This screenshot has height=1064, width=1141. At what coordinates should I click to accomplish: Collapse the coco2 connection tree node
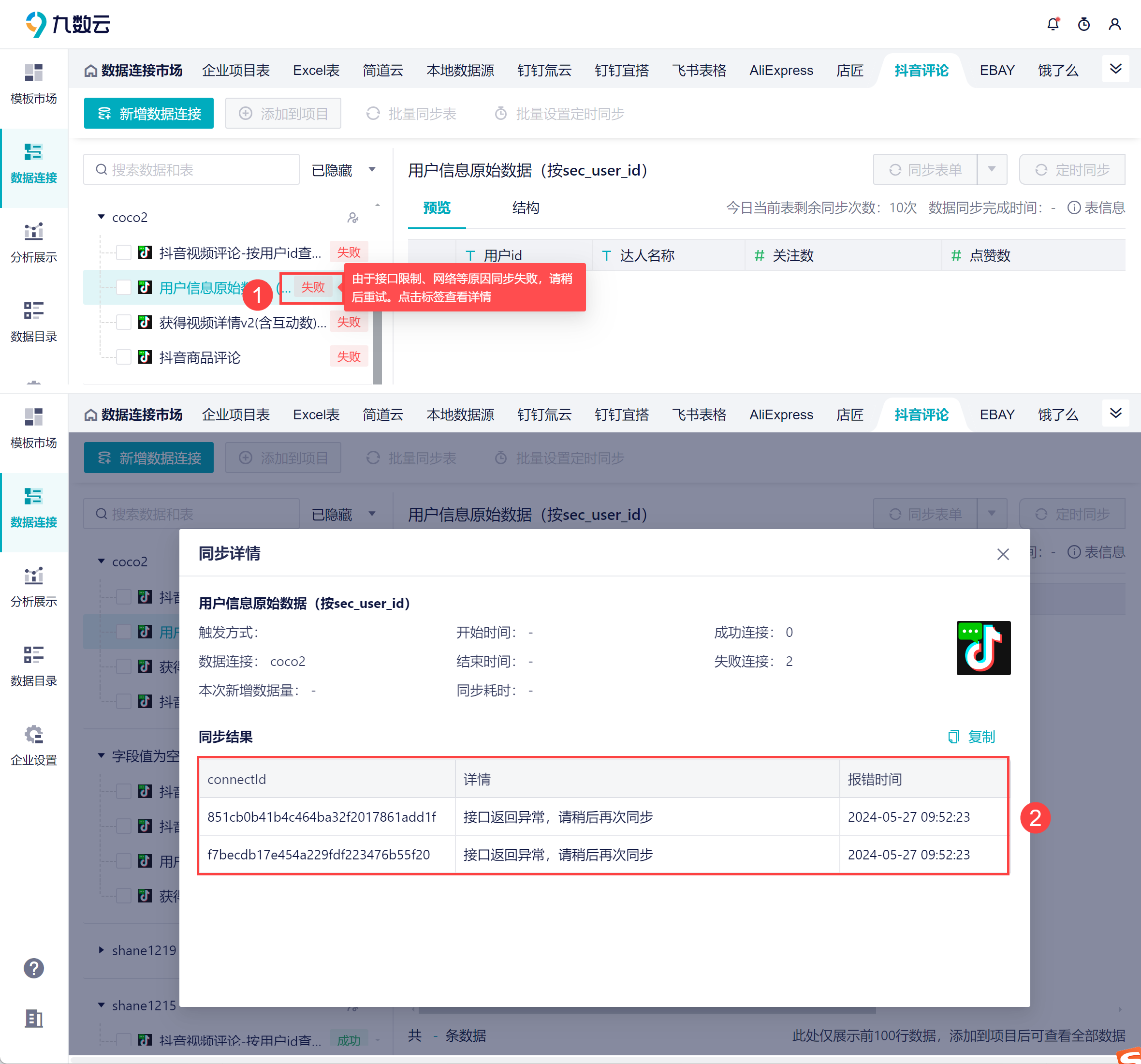tap(102, 217)
